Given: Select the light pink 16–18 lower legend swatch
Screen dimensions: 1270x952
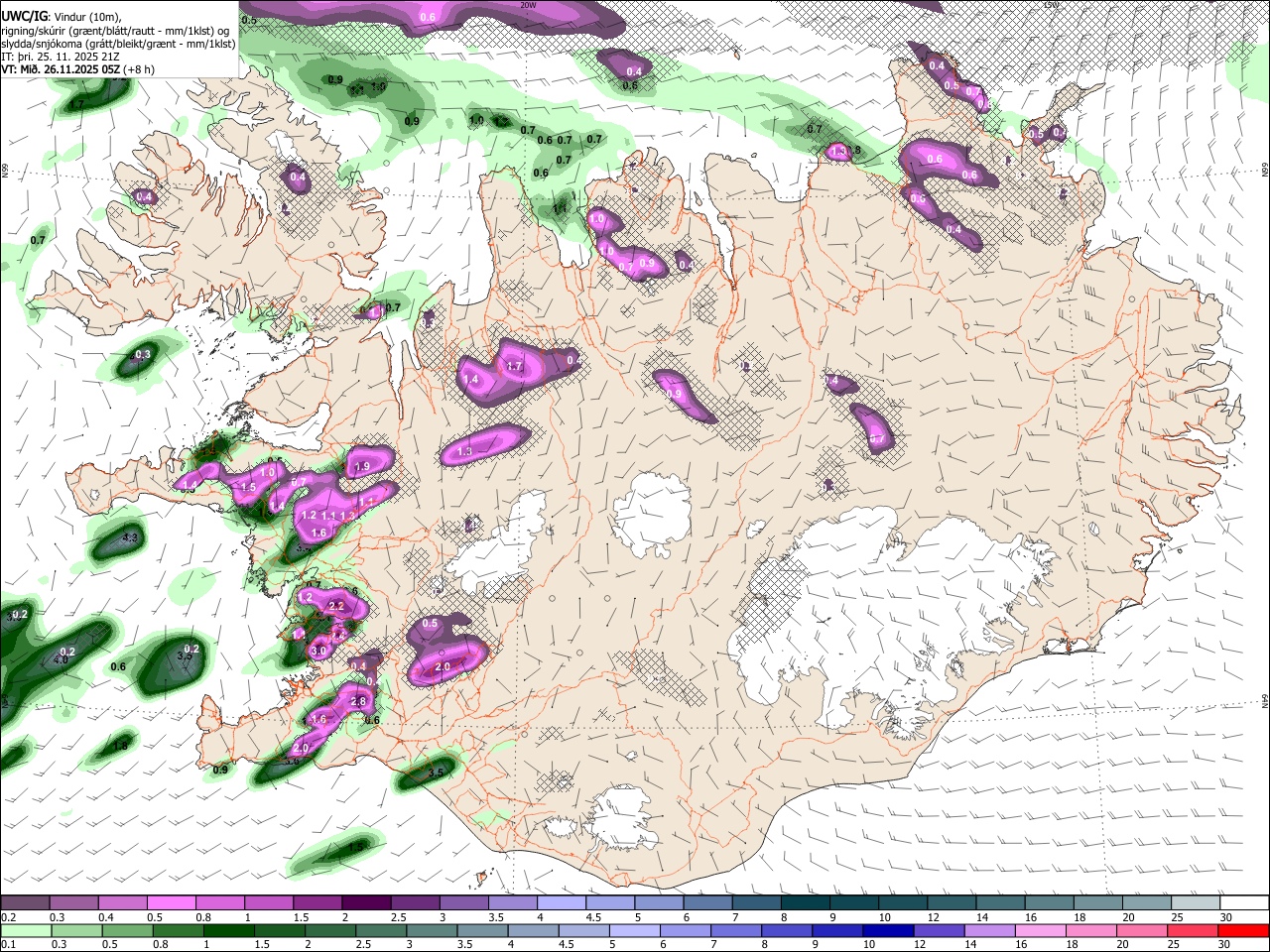Looking at the screenshot, I should point(1042,930).
